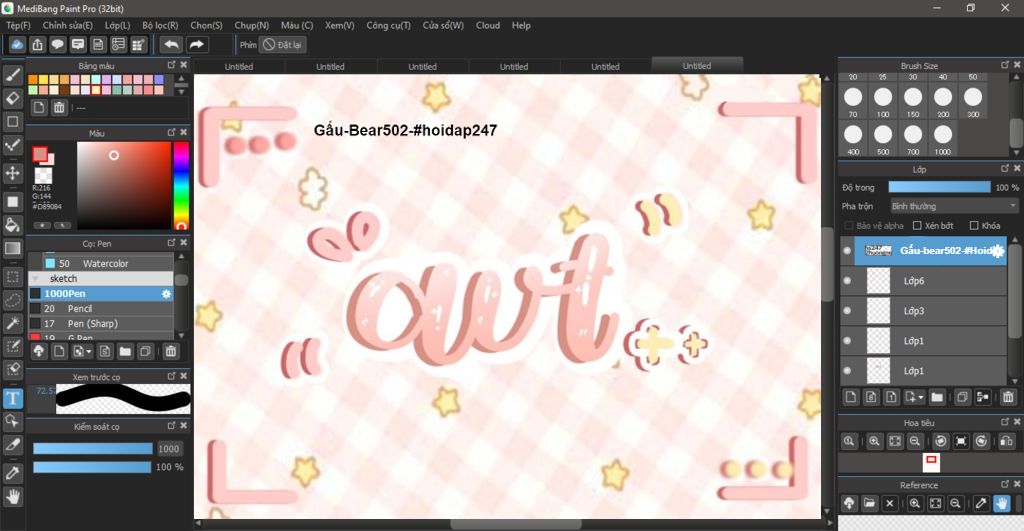Open the Pha trộn blend mode dropdown
This screenshot has width=1024, height=531.
[953, 206]
